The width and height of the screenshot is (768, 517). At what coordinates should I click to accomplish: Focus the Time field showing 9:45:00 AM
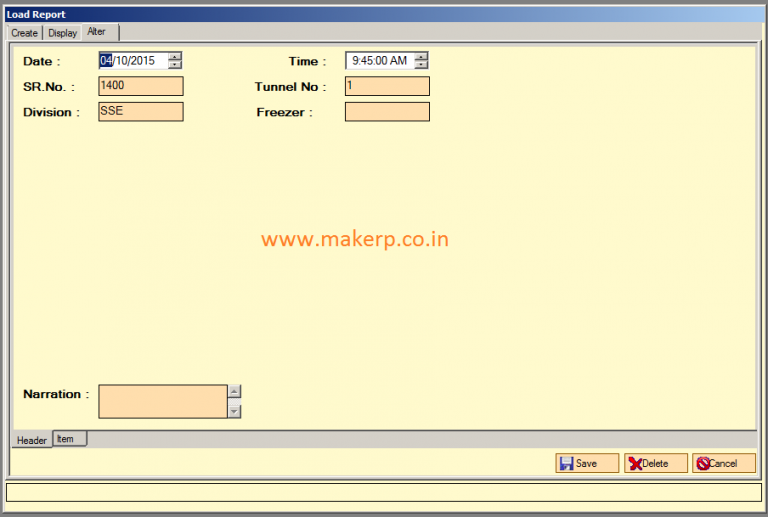[x=379, y=61]
